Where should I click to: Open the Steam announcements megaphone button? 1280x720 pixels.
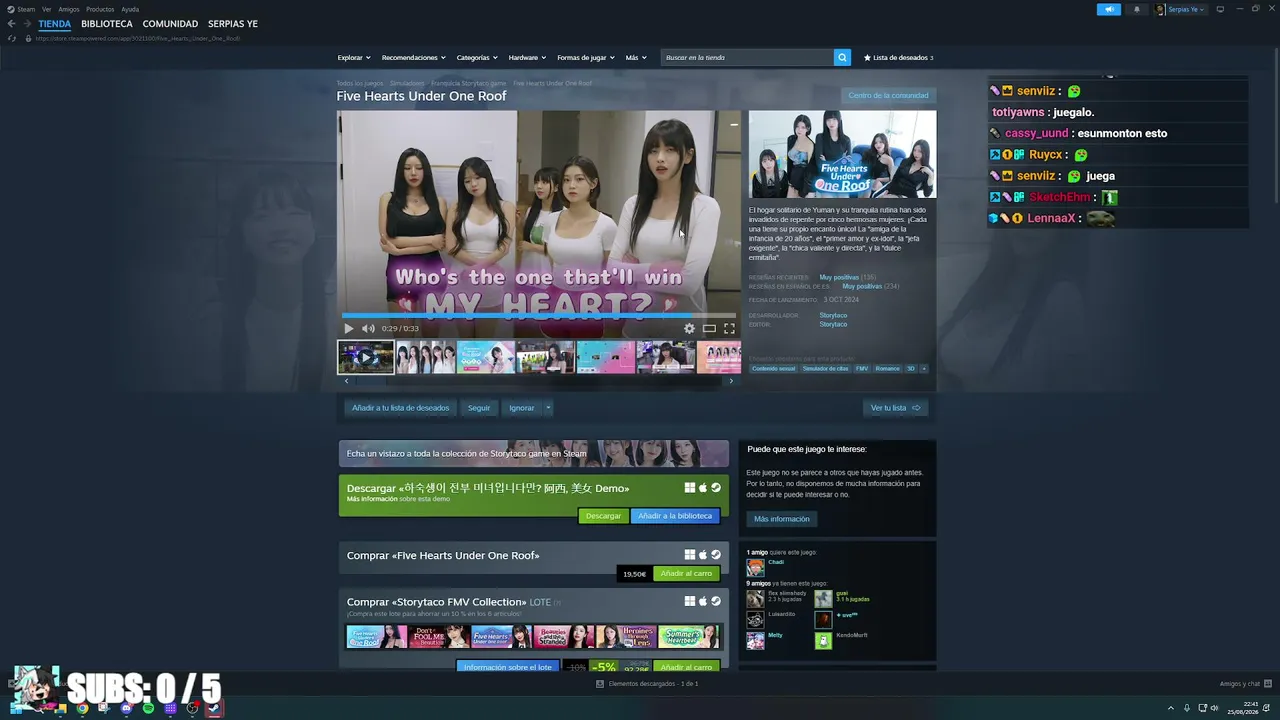pos(1109,9)
